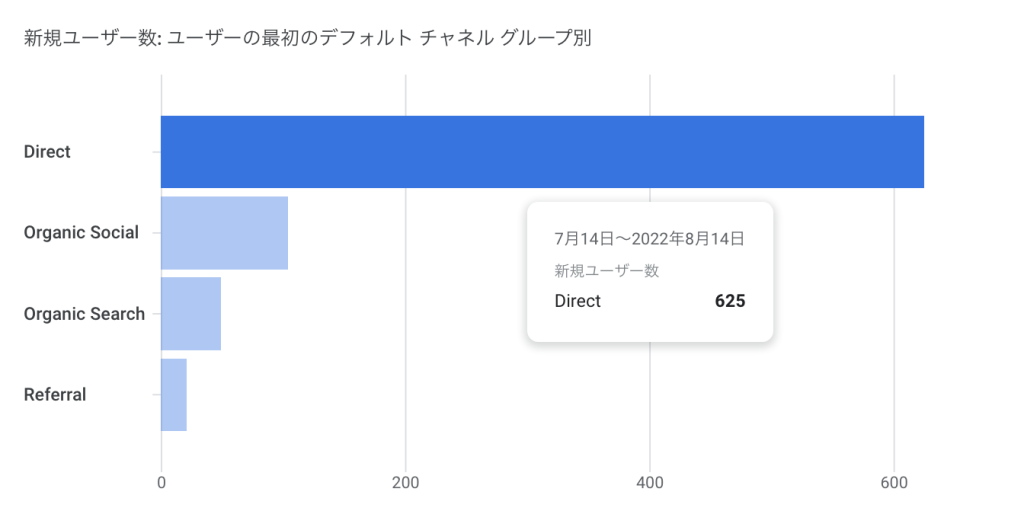Select the Organic Social bar
This screenshot has width=1024, height=527.
225,232
